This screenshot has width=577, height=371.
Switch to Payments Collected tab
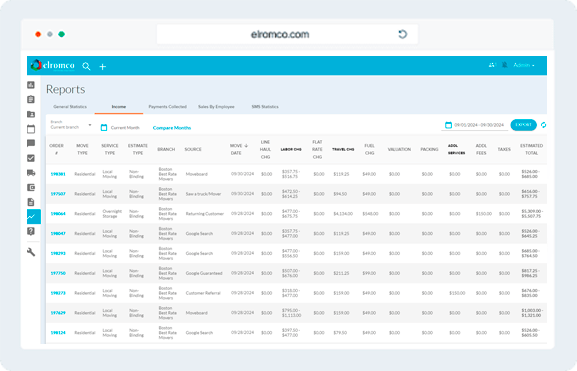click(167, 107)
